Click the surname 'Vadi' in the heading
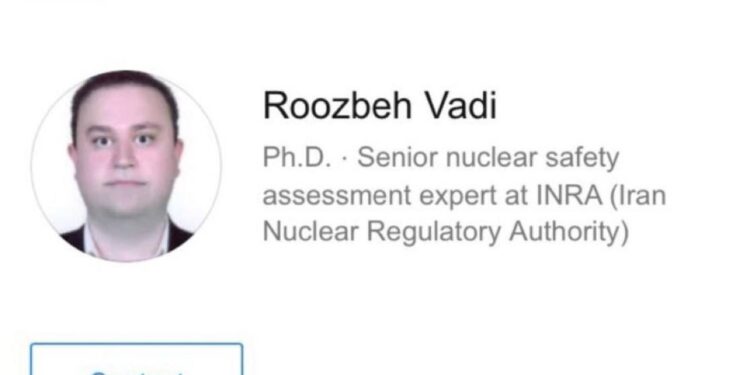 (461, 106)
